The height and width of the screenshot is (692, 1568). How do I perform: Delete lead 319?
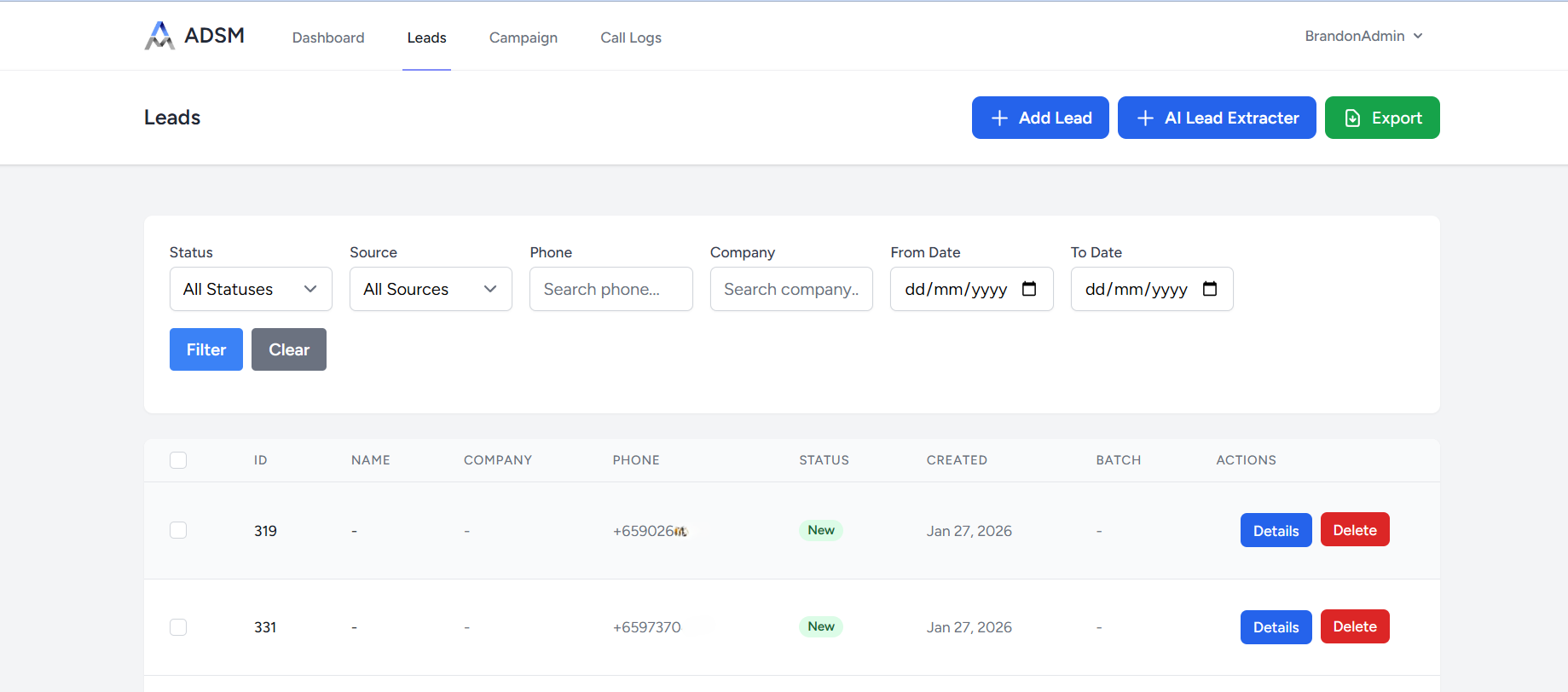[1355, 529]
